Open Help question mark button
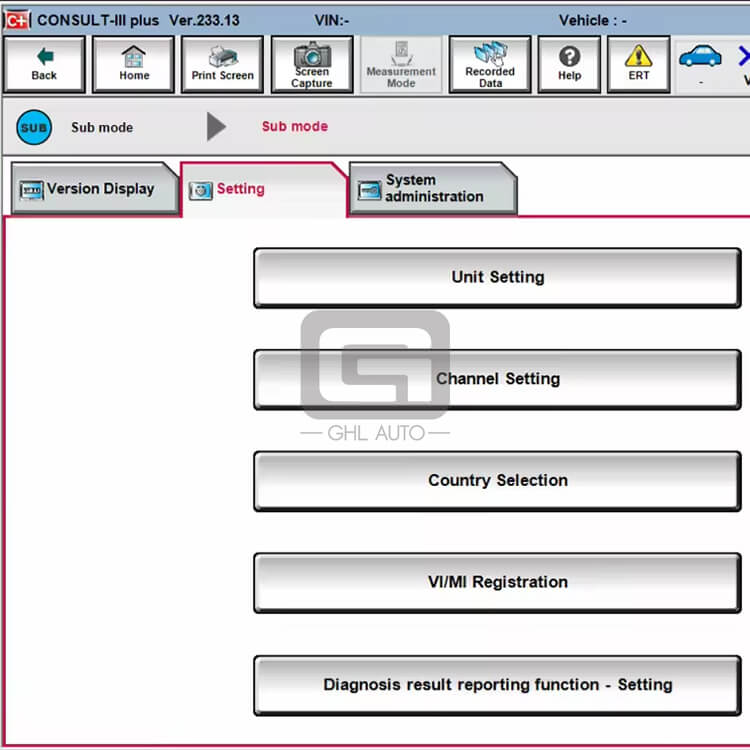Viewport: 750px width, 750px height. point(569,65)
